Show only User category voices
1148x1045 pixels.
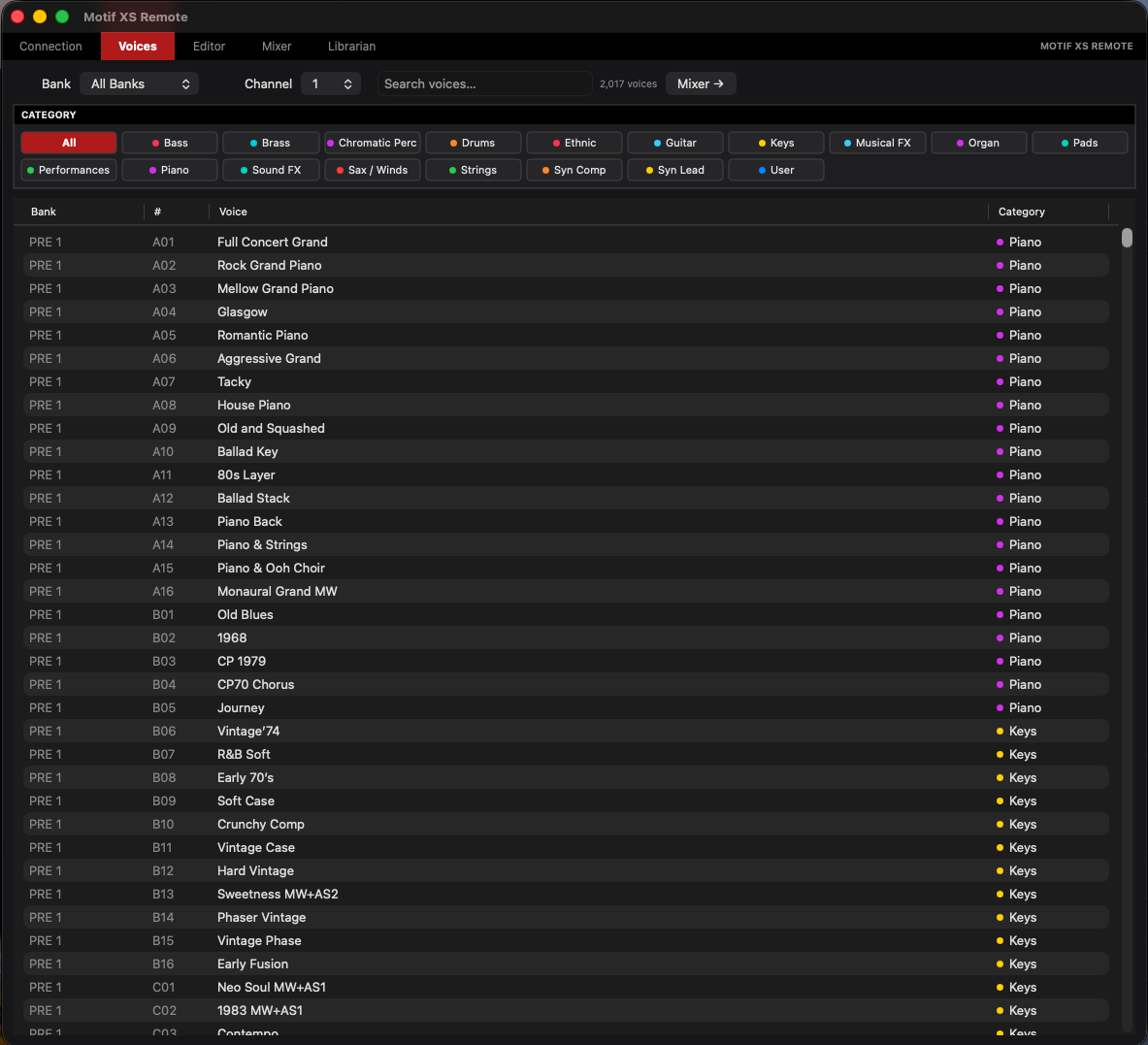[776, 170]
